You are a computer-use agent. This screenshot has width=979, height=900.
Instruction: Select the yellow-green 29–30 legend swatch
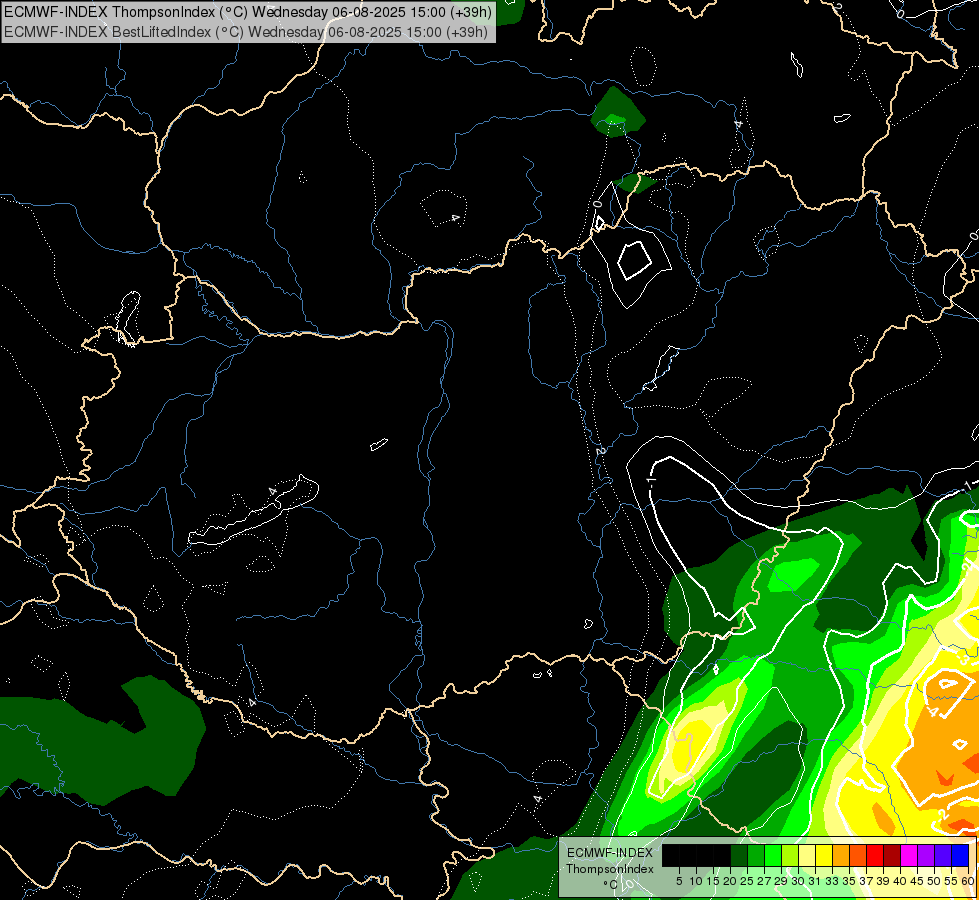coord(790,856)
